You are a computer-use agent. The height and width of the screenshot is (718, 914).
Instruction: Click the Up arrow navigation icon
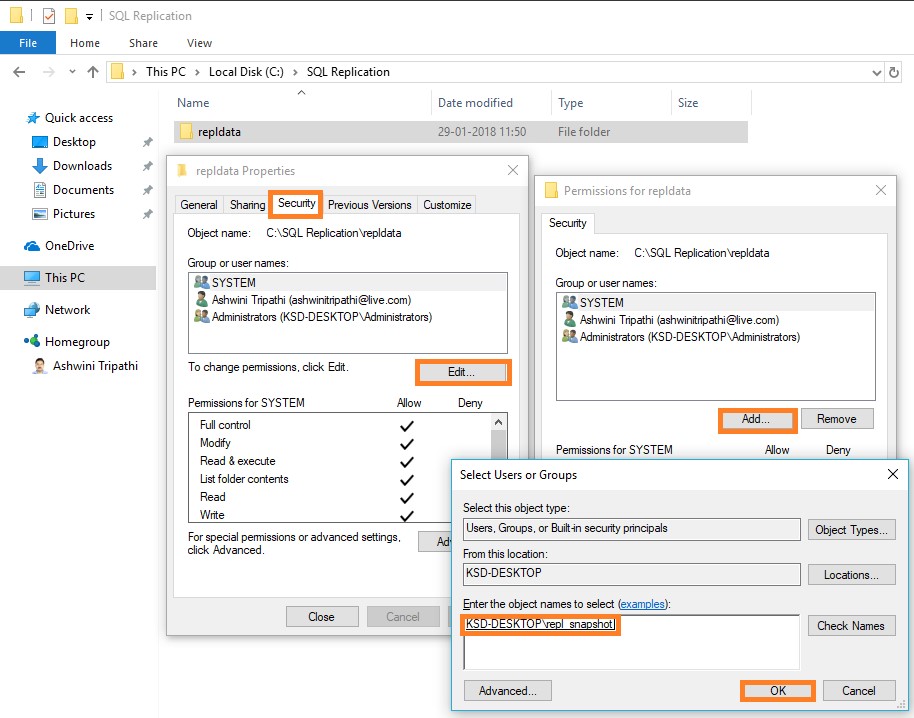coord(93,72)
